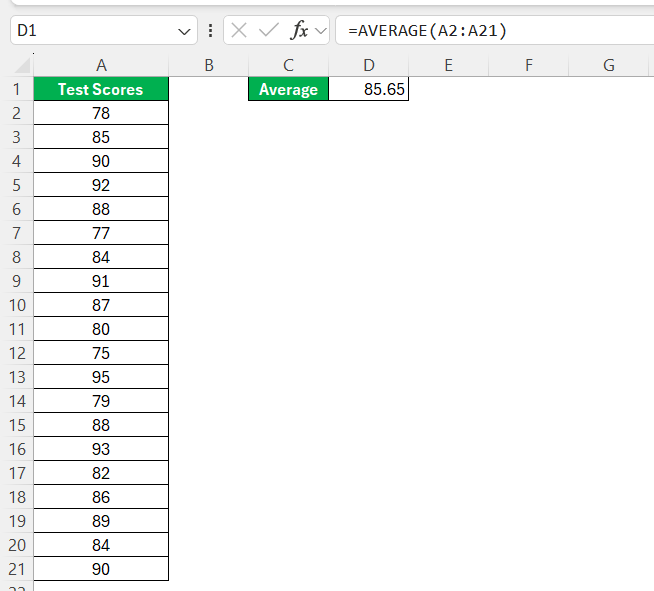Select row 2 header
The height and width of the screenshot is (591, 654).
tap(17, 113)
